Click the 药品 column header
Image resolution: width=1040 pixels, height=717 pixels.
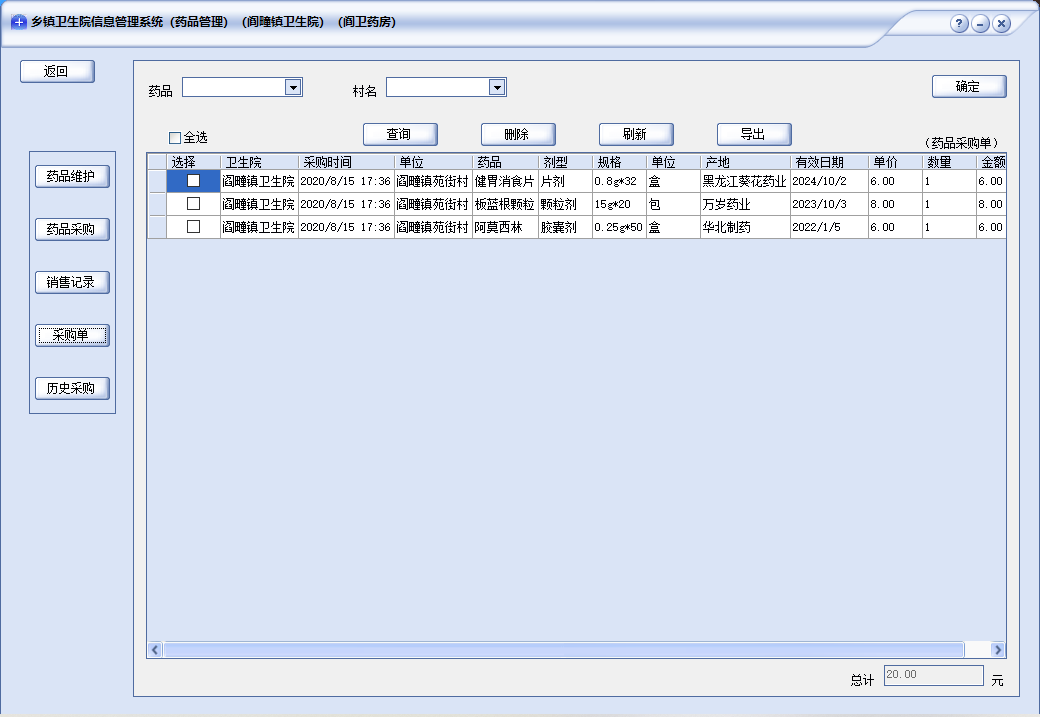point(505,162)
